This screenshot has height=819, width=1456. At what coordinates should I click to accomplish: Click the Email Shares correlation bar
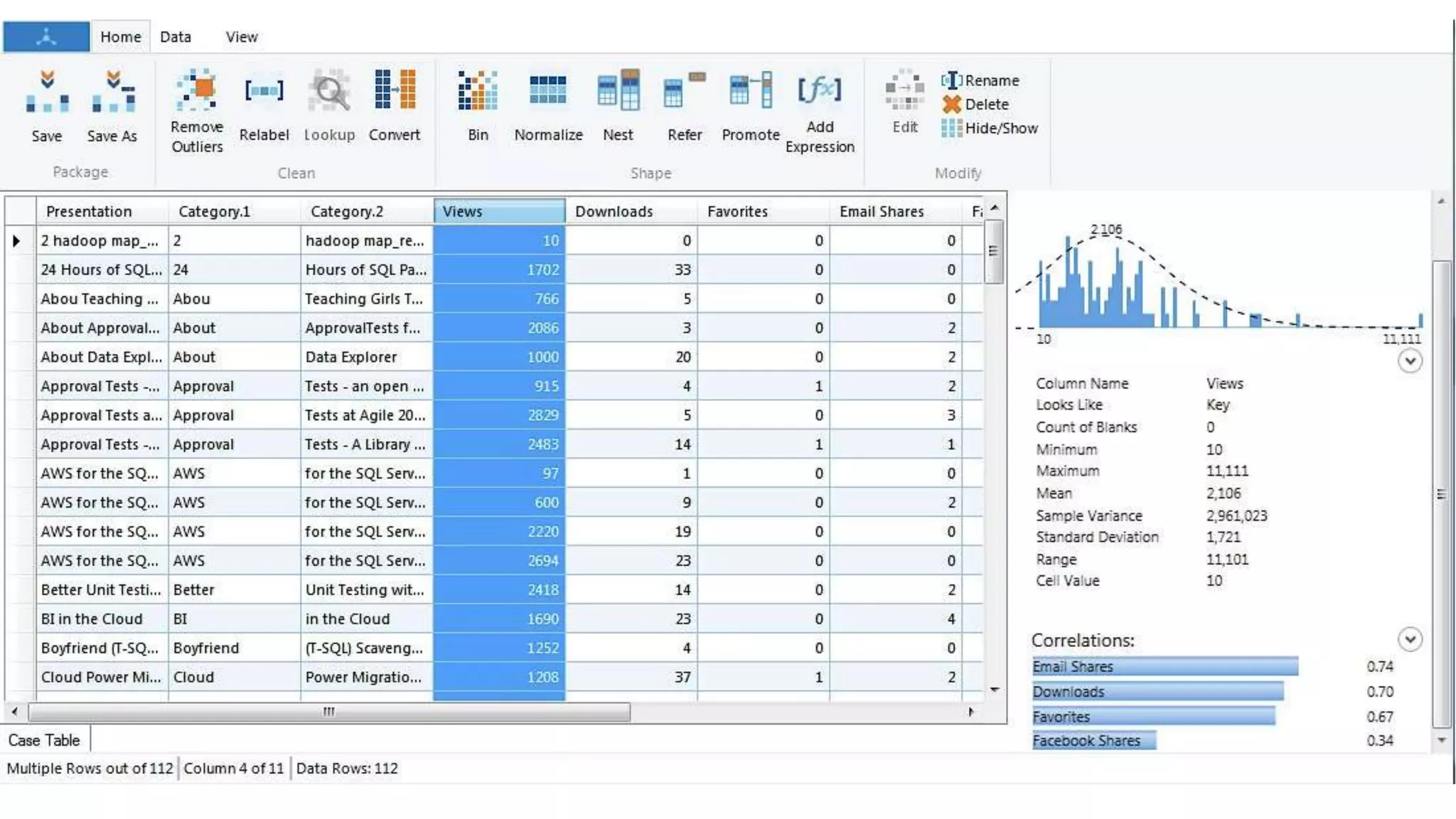coord(1165,667)
